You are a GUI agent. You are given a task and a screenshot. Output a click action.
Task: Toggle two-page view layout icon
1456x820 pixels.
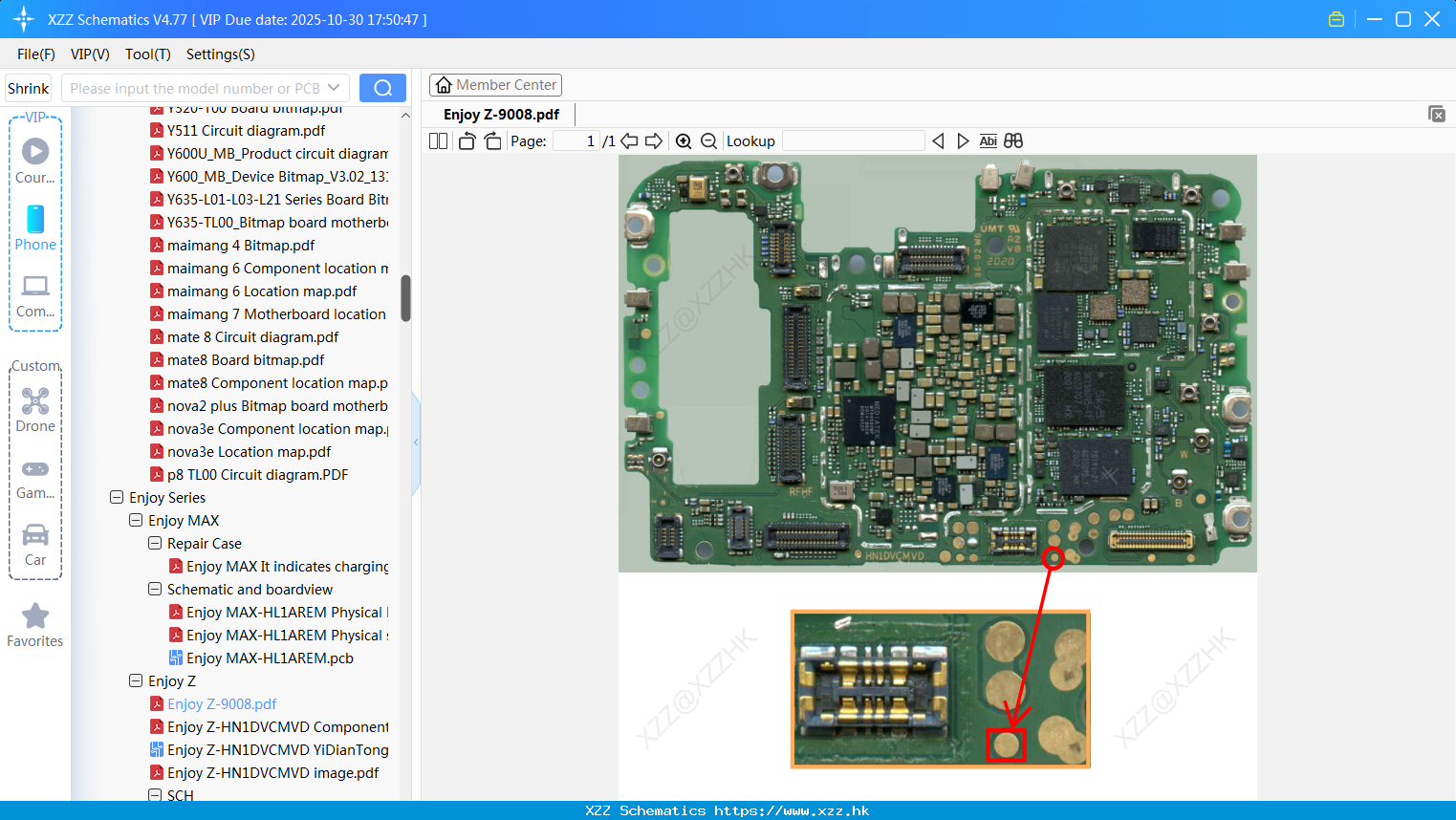(x=438, y=140)
